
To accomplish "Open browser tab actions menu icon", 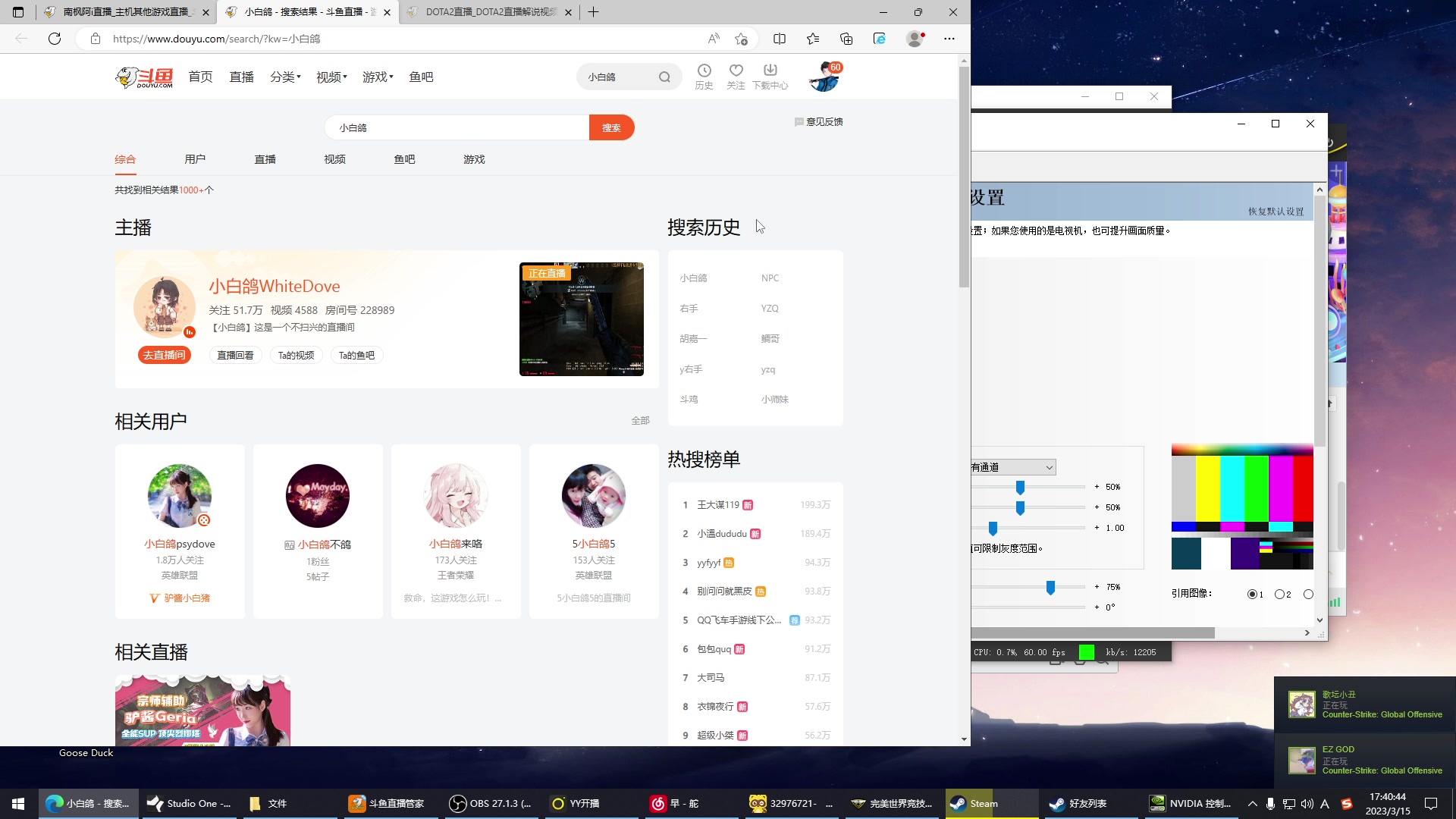I will [x=18, y=12].
